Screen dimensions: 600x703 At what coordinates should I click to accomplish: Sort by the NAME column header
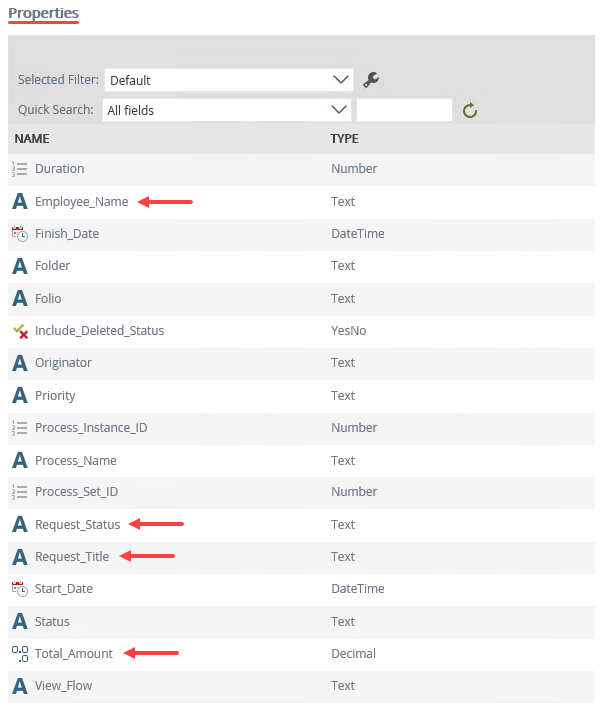(32, 139)
